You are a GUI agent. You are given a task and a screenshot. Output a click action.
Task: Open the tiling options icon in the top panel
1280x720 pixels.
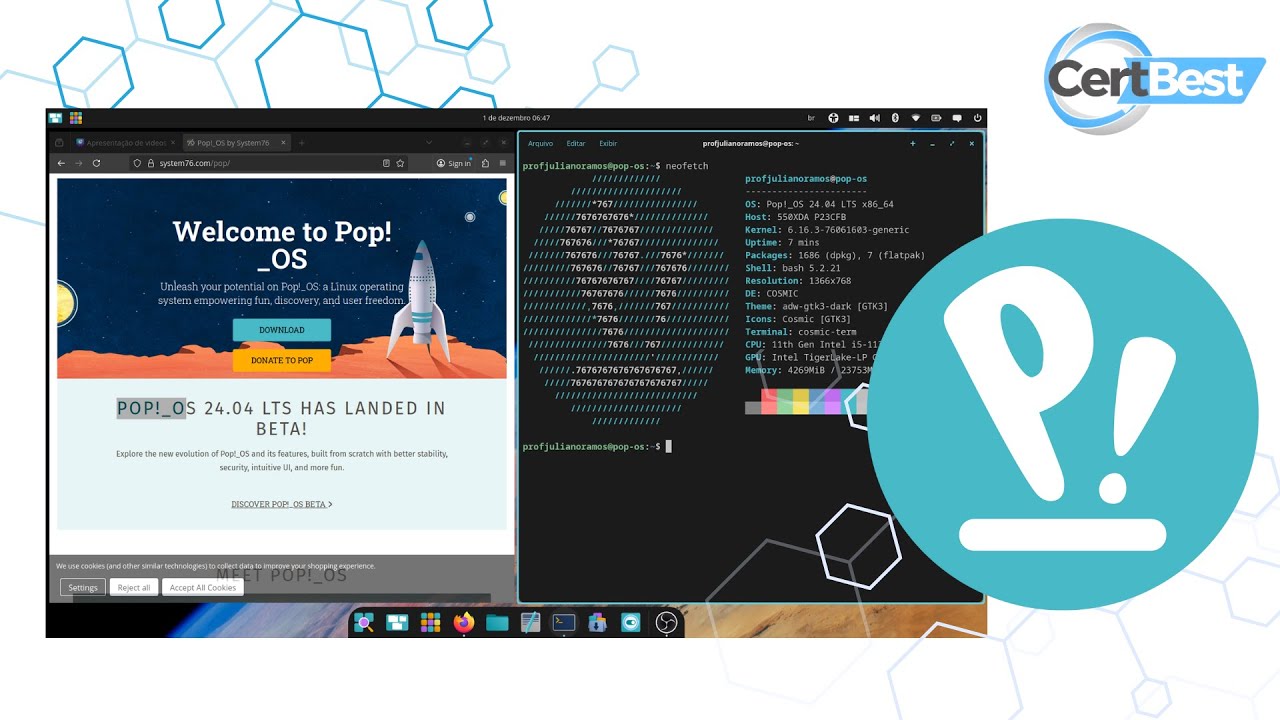coord(854,118)
